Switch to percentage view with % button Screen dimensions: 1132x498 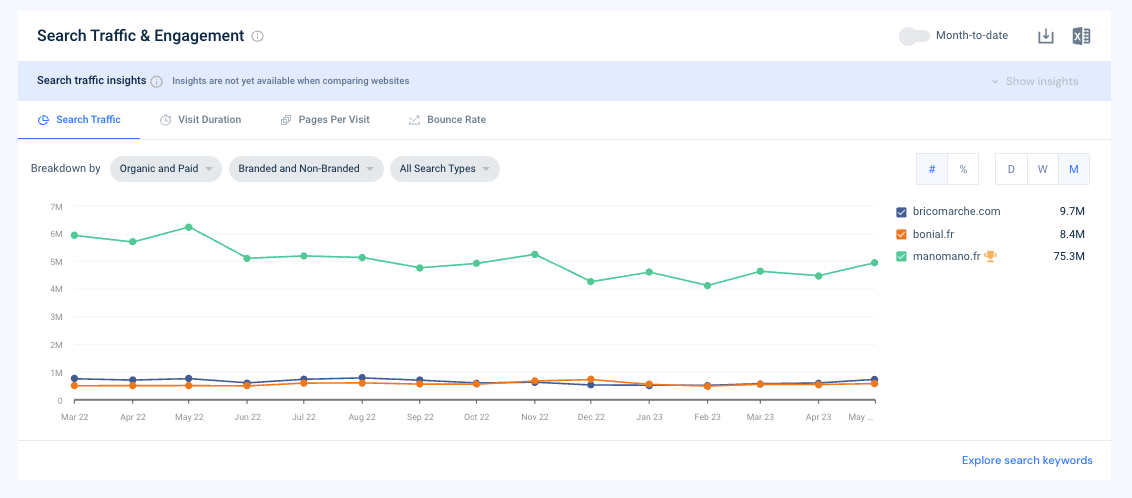963,169
